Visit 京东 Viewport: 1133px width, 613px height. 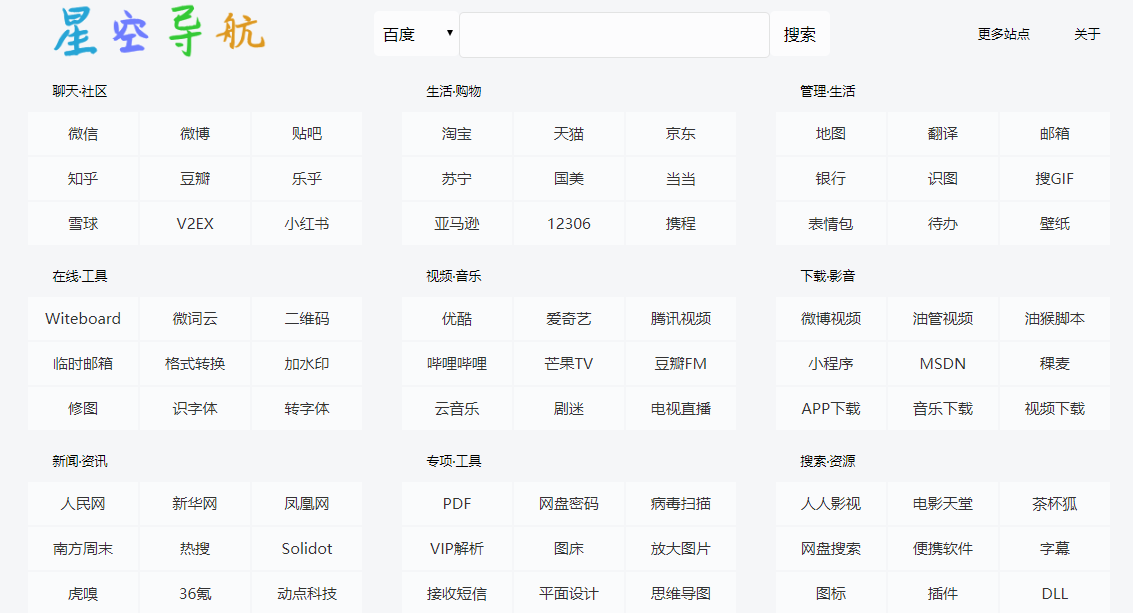[x=681, y=134]
